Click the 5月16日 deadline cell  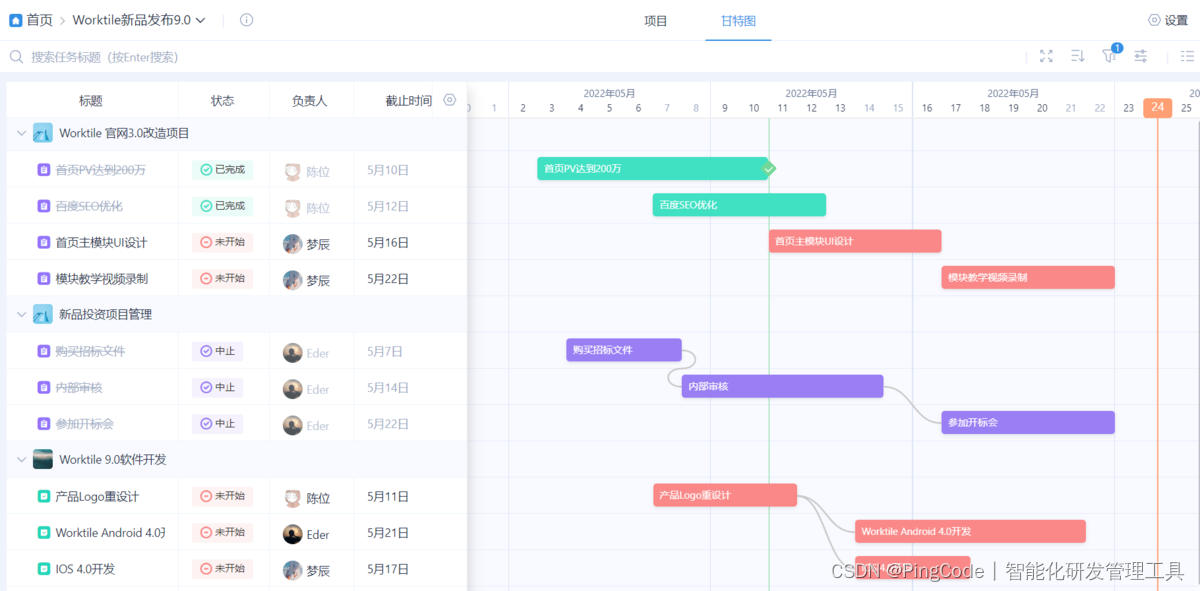(388, 242)
